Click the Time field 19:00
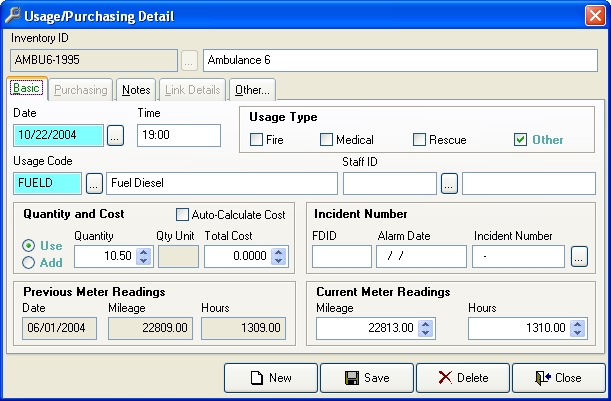This screenshot has height=401, width=611. point(179,136)
